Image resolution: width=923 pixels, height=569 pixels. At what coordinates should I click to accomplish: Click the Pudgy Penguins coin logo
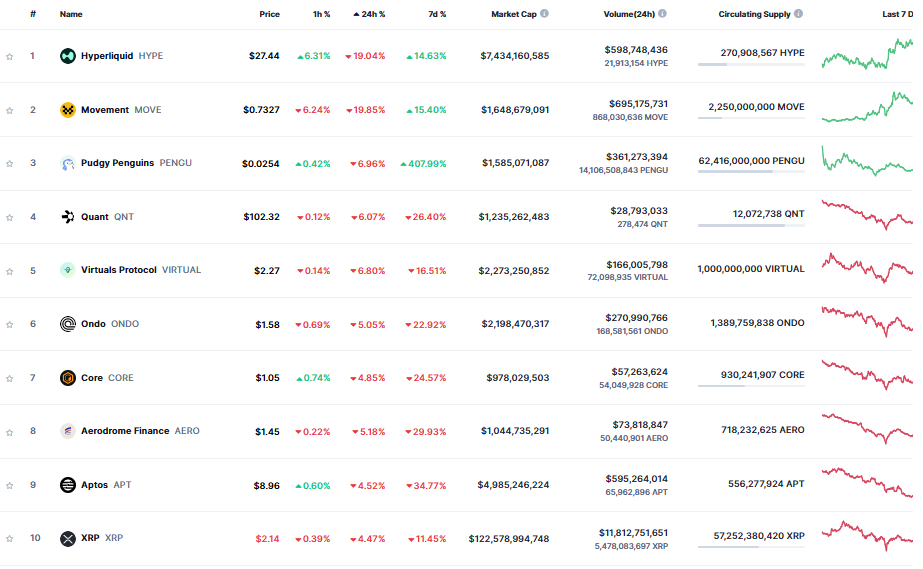tap(68, 163)
